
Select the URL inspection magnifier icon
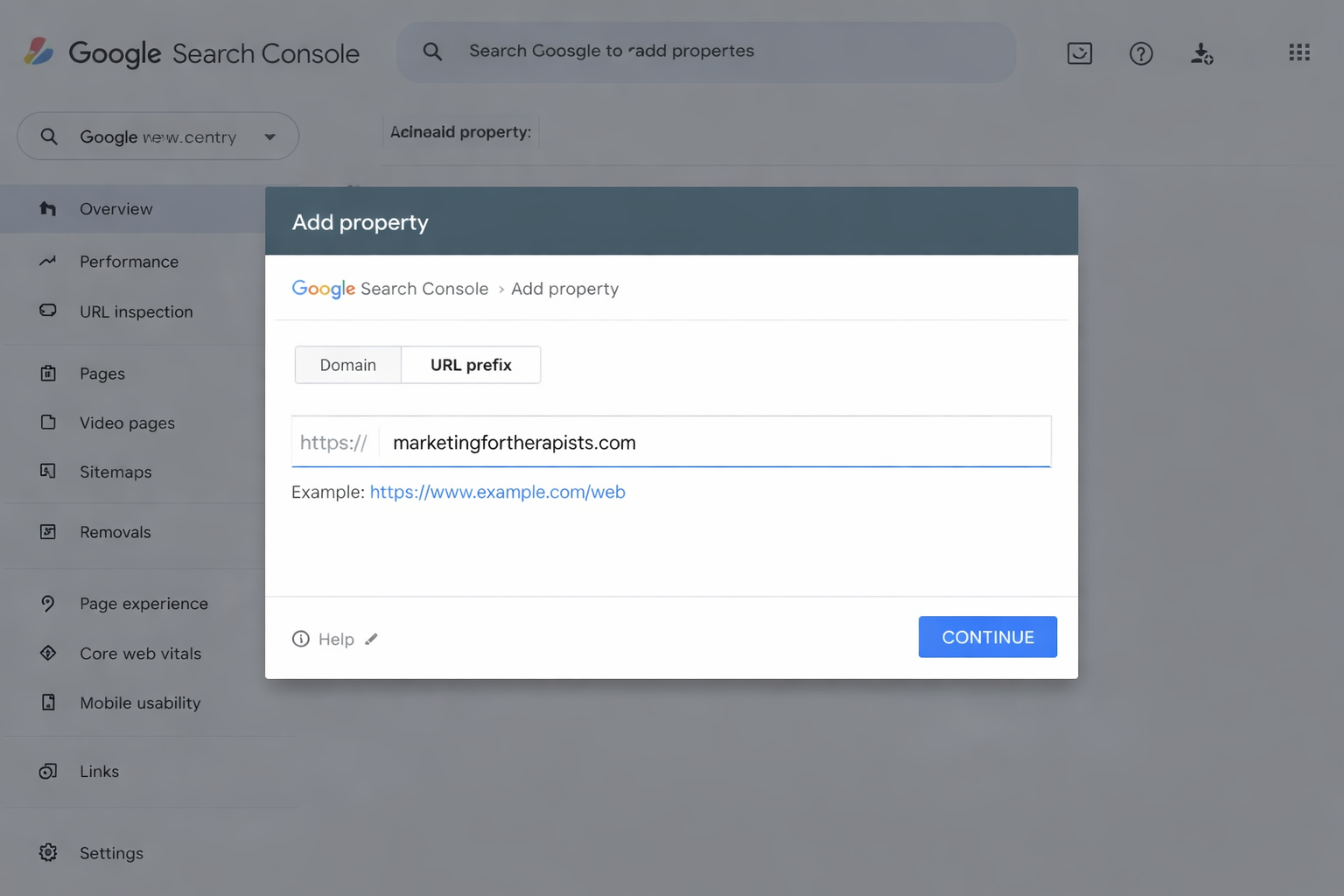pos(47,311)
